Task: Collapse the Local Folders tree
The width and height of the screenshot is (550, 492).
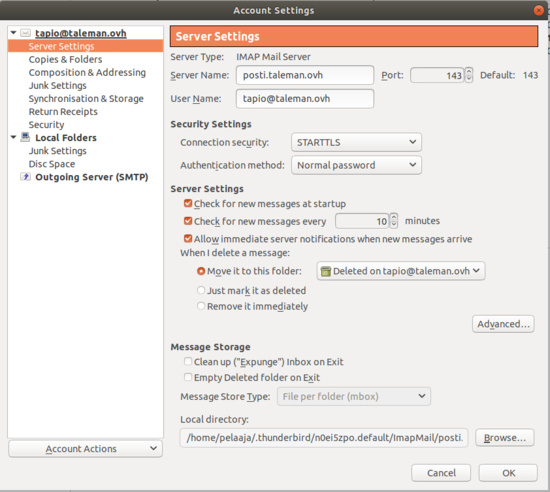Action: (x=13, y=137)
